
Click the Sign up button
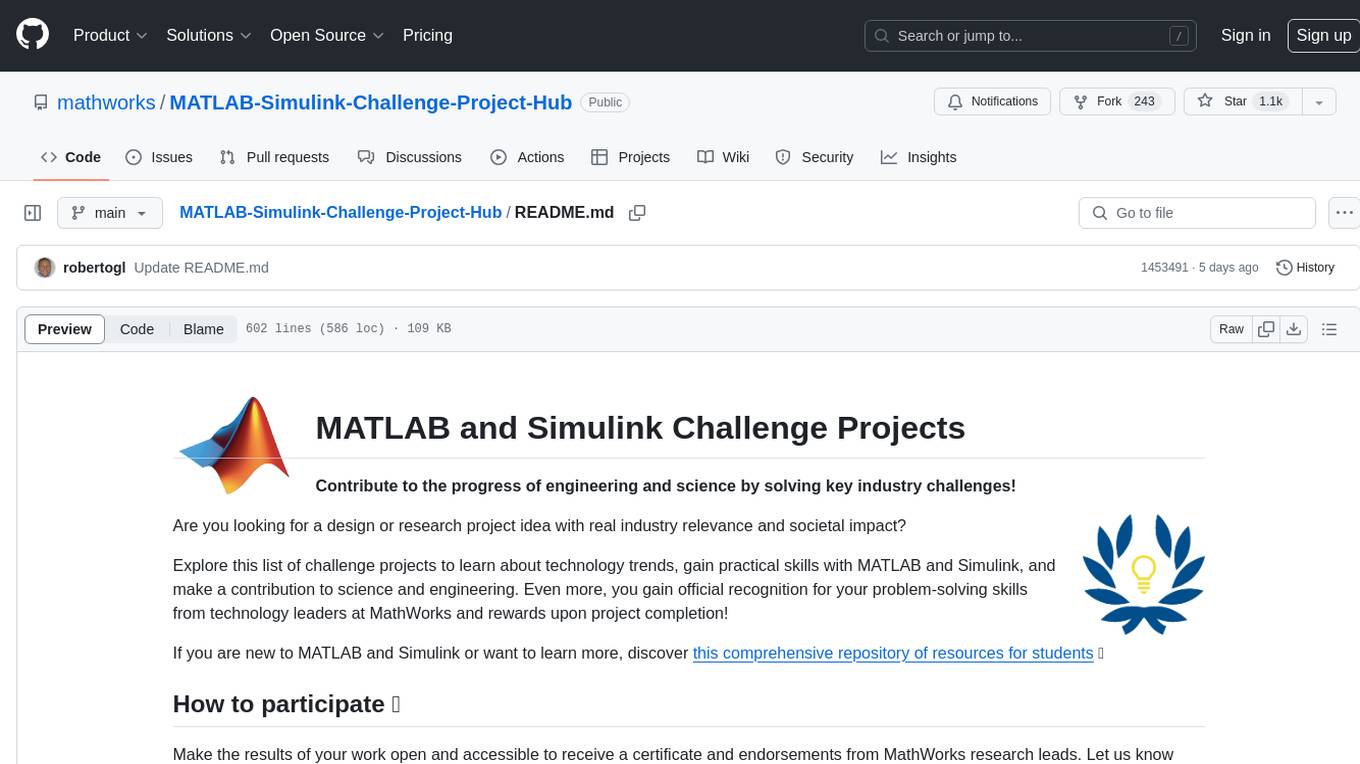click(x=1323, y=35)
